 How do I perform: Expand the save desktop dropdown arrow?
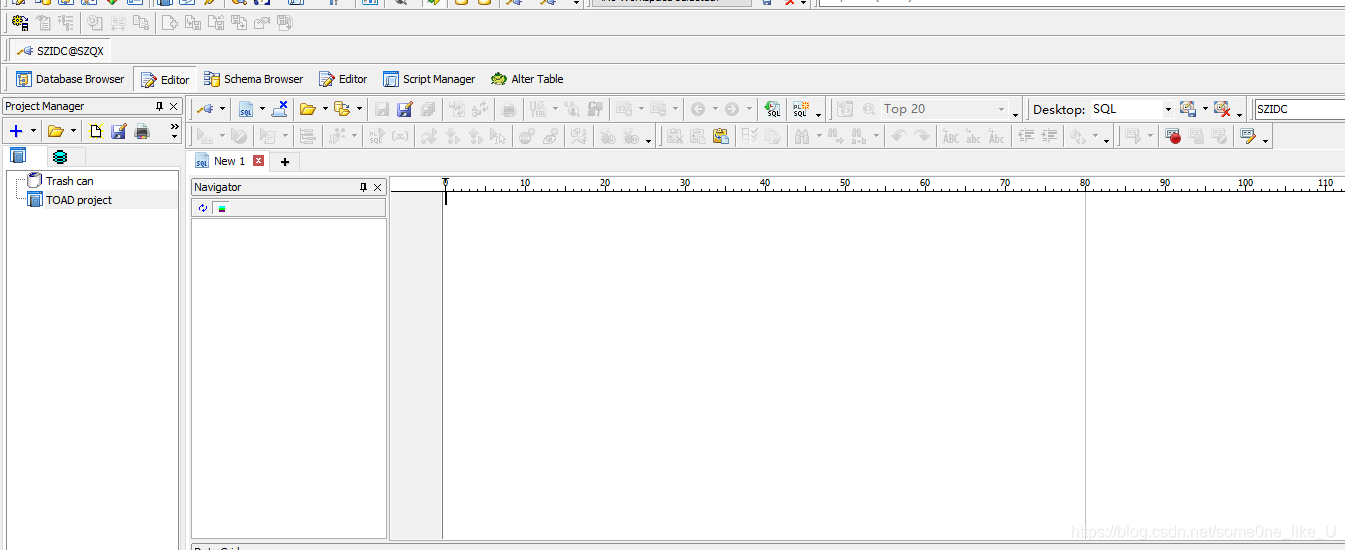click(1205, 109)
